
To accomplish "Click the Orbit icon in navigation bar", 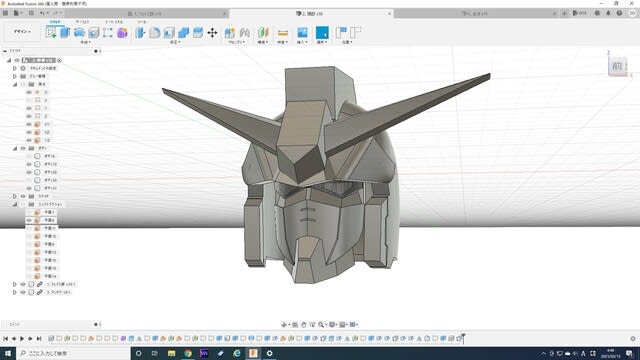I will [284, 324].
